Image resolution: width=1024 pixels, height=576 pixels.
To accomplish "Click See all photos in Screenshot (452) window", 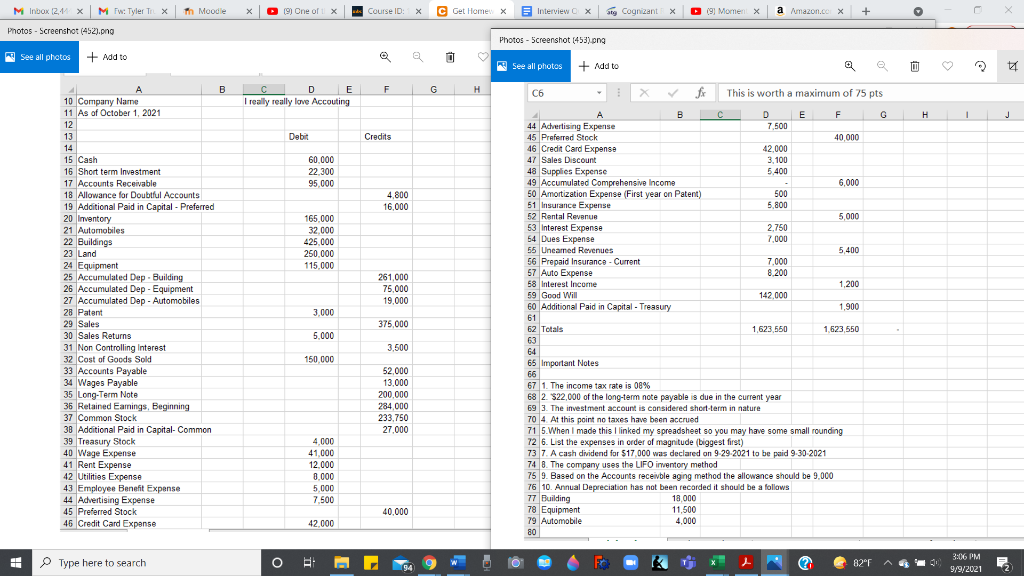I will coord(39,57).
